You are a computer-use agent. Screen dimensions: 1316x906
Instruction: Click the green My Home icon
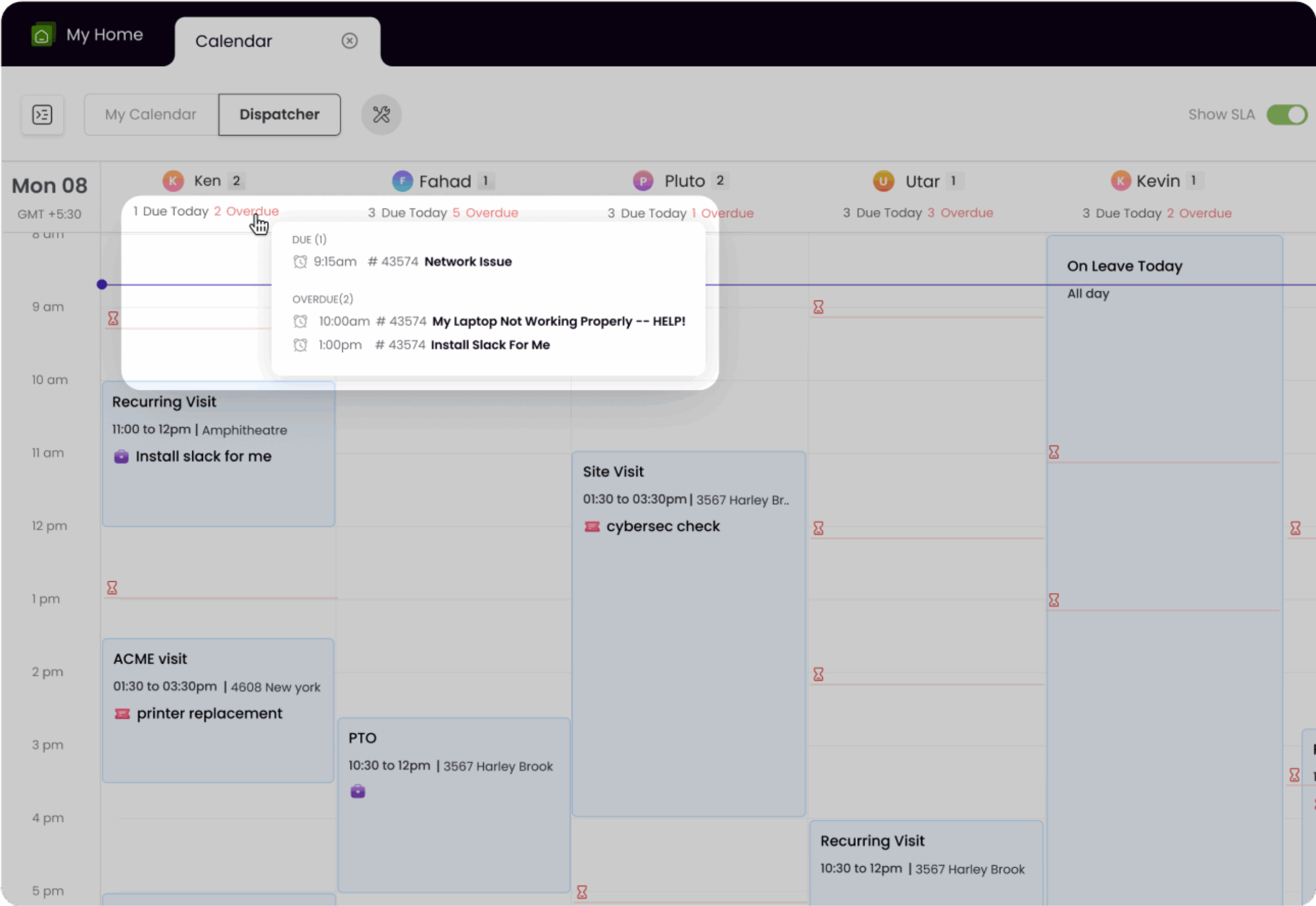[x=42, y=35]
